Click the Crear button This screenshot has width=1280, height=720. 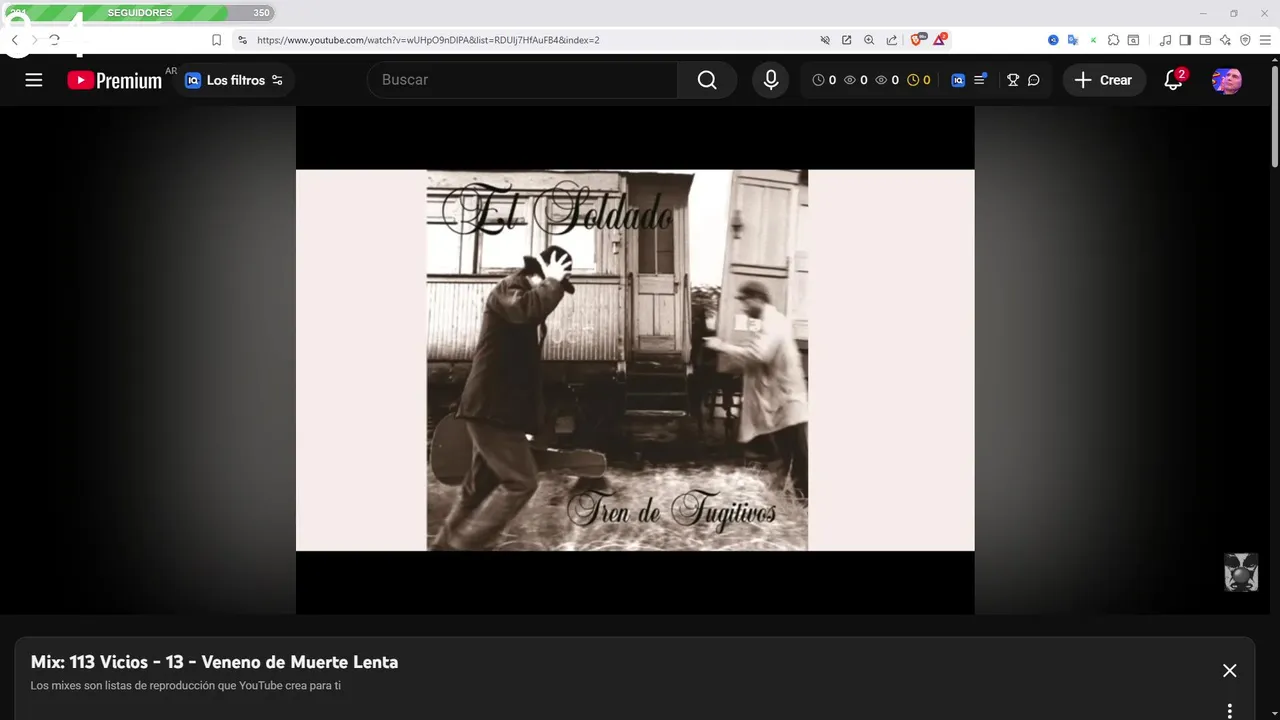click(1104, 80)
